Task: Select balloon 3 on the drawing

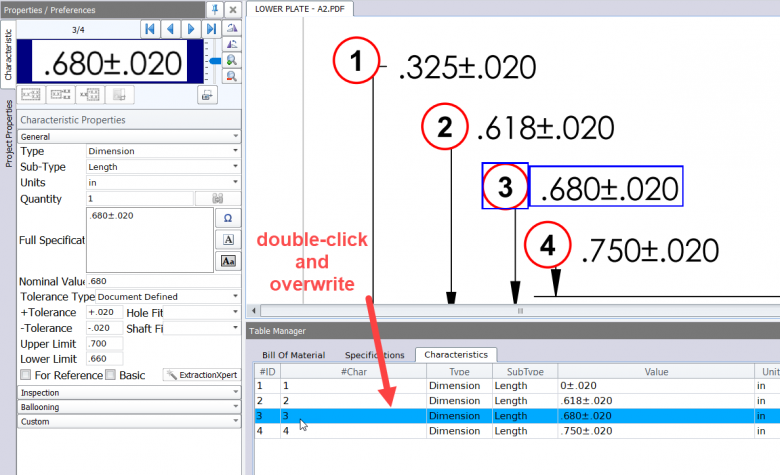Action: pos(505,187)
